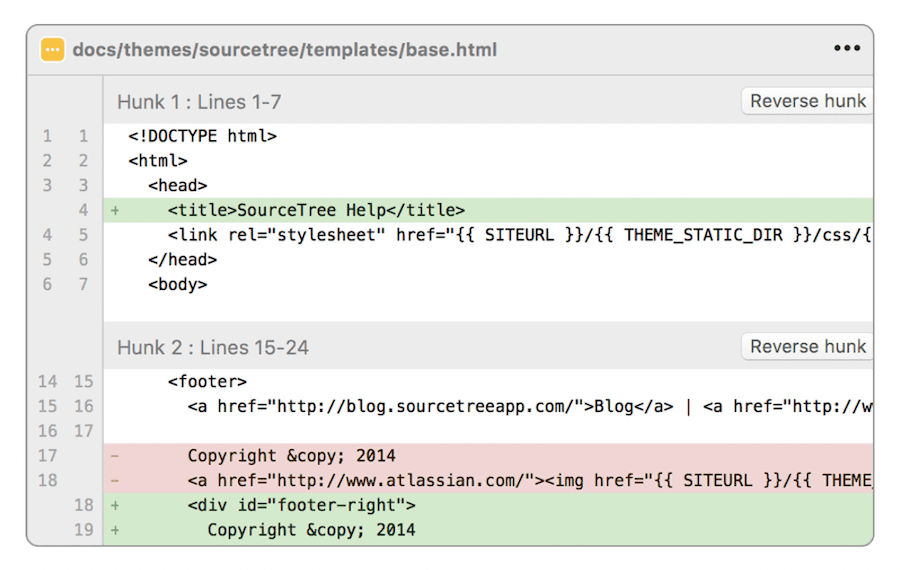The height and width of the screenshot is (570, 900).
Task: Select the added SourceTree Help title line
Action: (316, 210)
